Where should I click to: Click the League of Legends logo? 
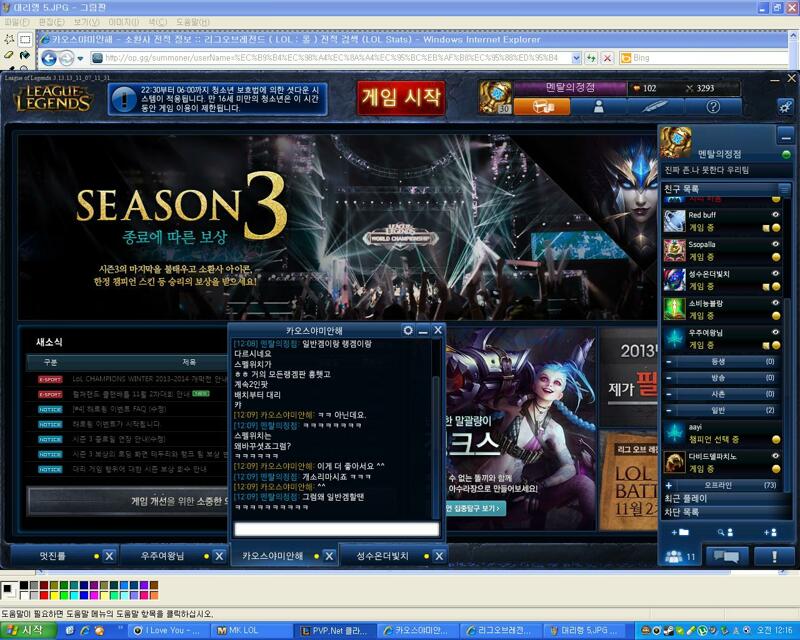pyautogui.click(x=53, y=98)
